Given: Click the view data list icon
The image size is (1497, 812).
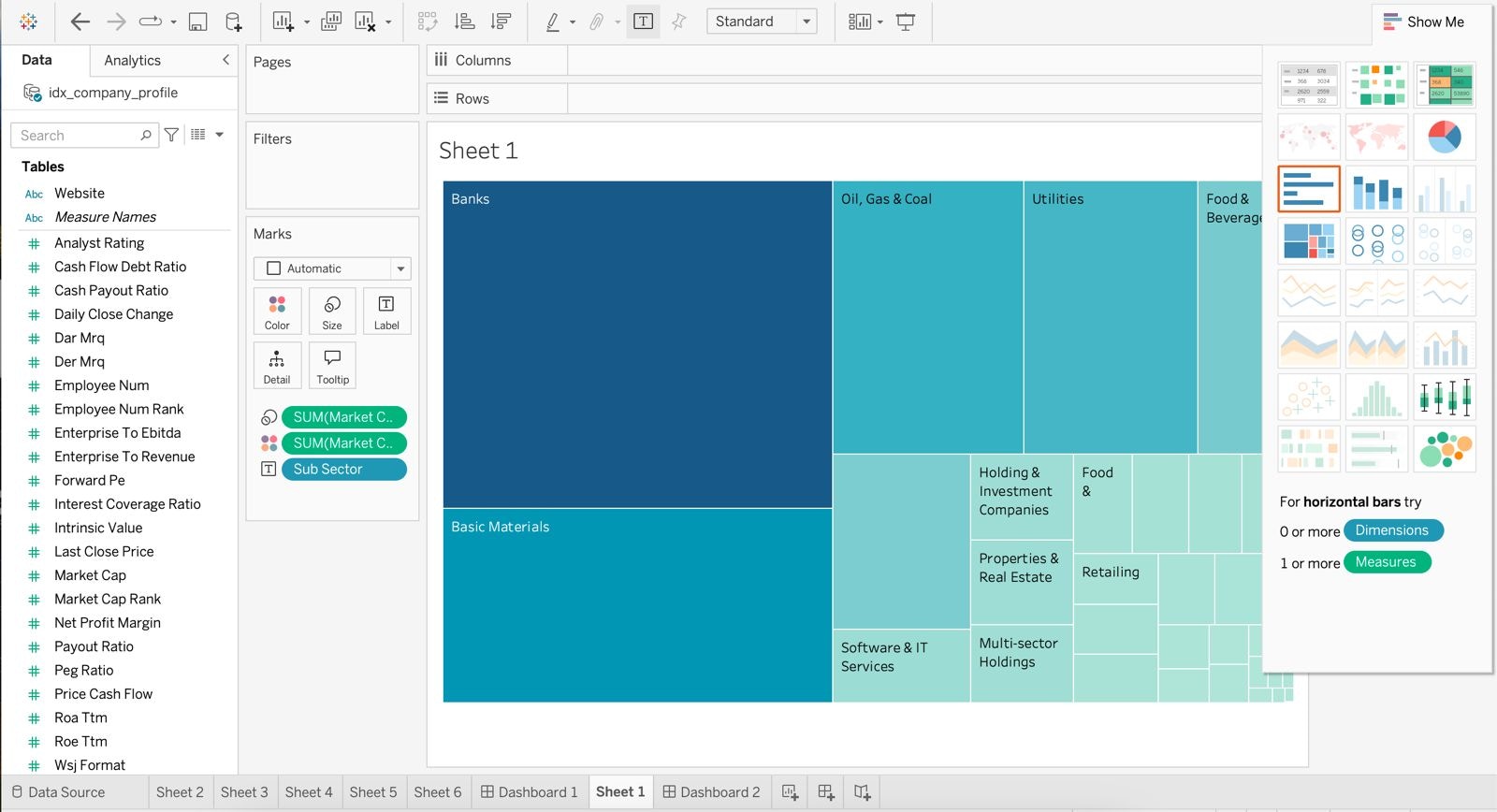Looking at the screenshot, I should point(198,135).
